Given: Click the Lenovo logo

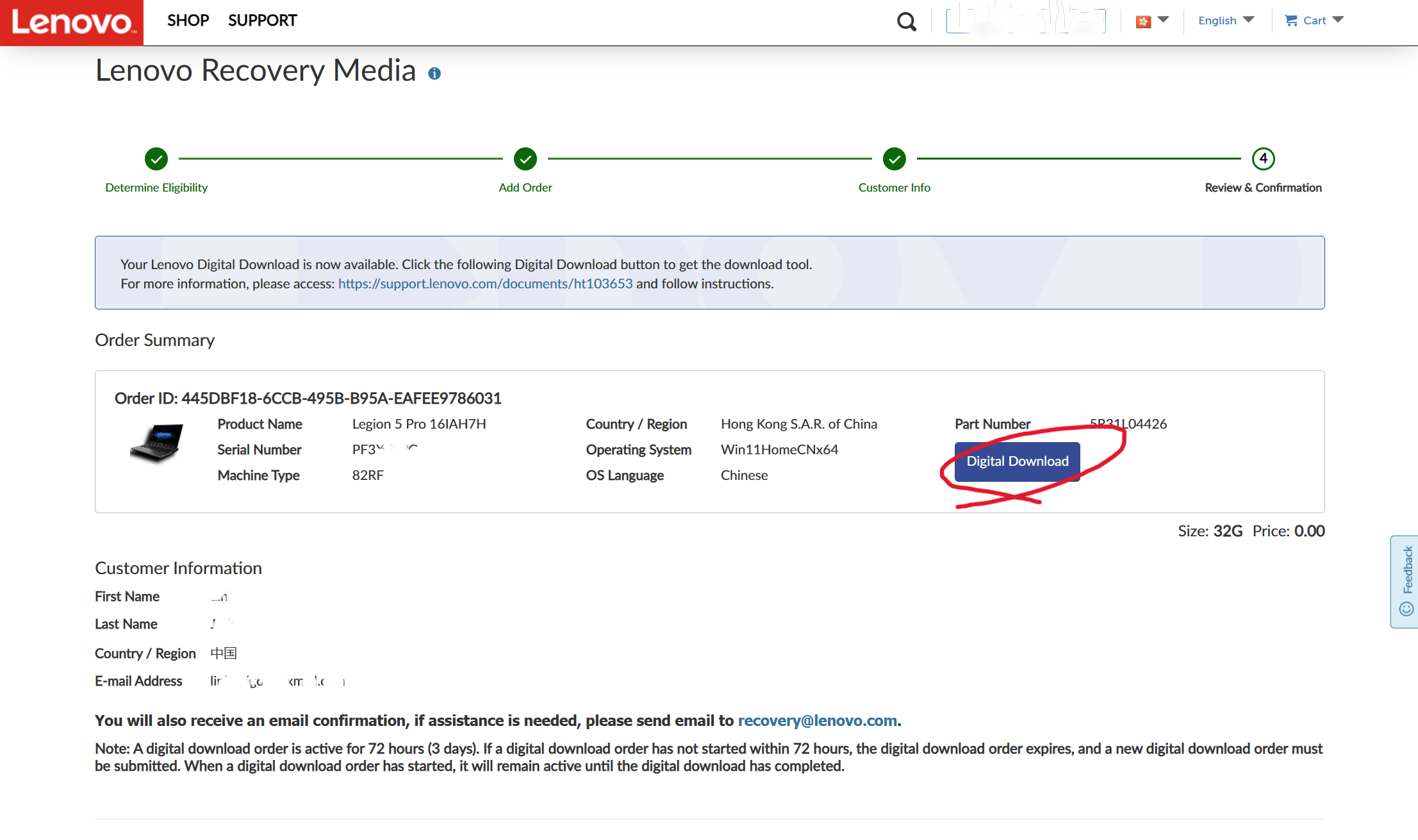Looking at the screenshot, I should click(72, 22).
